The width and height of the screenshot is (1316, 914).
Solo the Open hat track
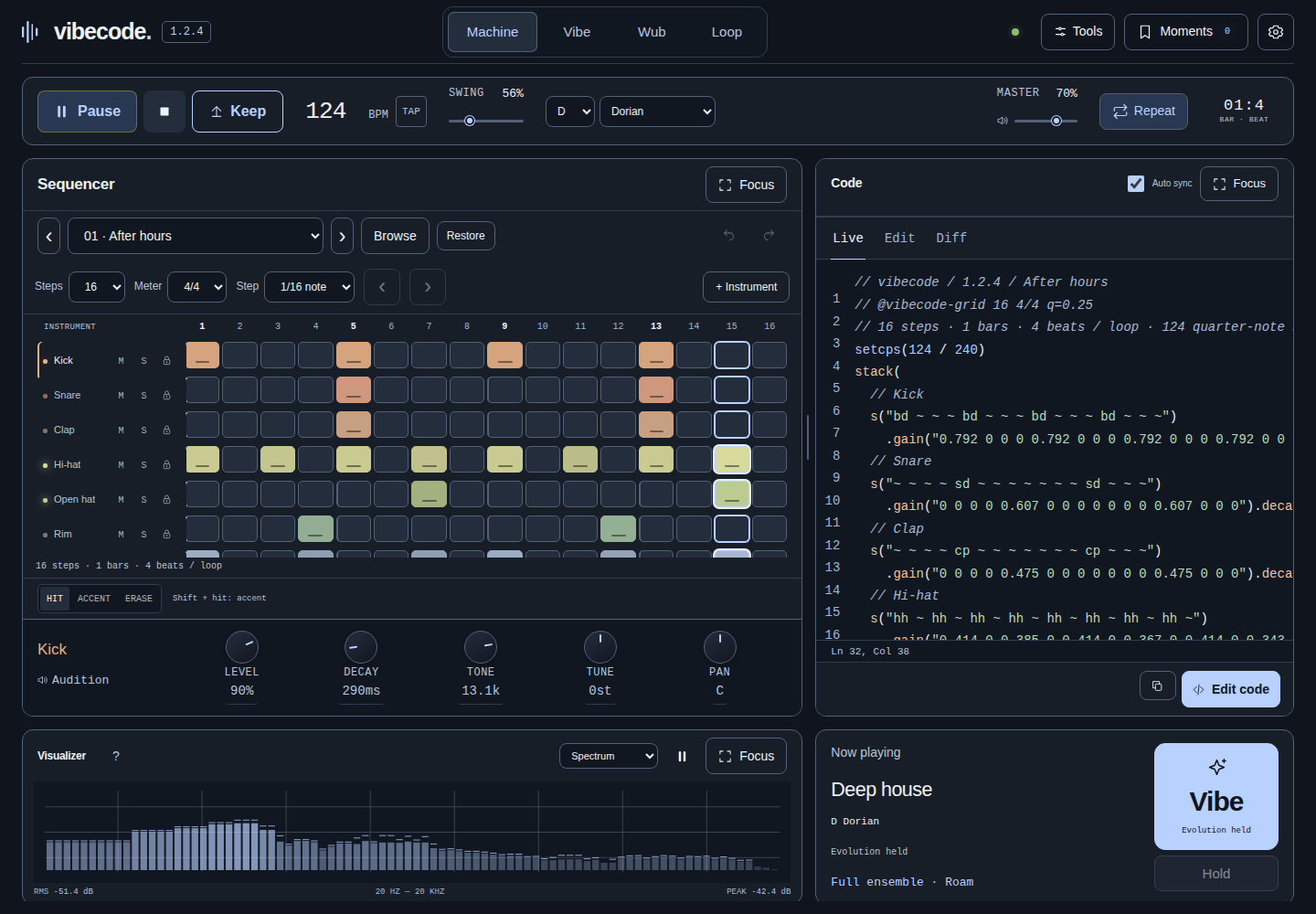pyautogui.click(x=143, y=500)
